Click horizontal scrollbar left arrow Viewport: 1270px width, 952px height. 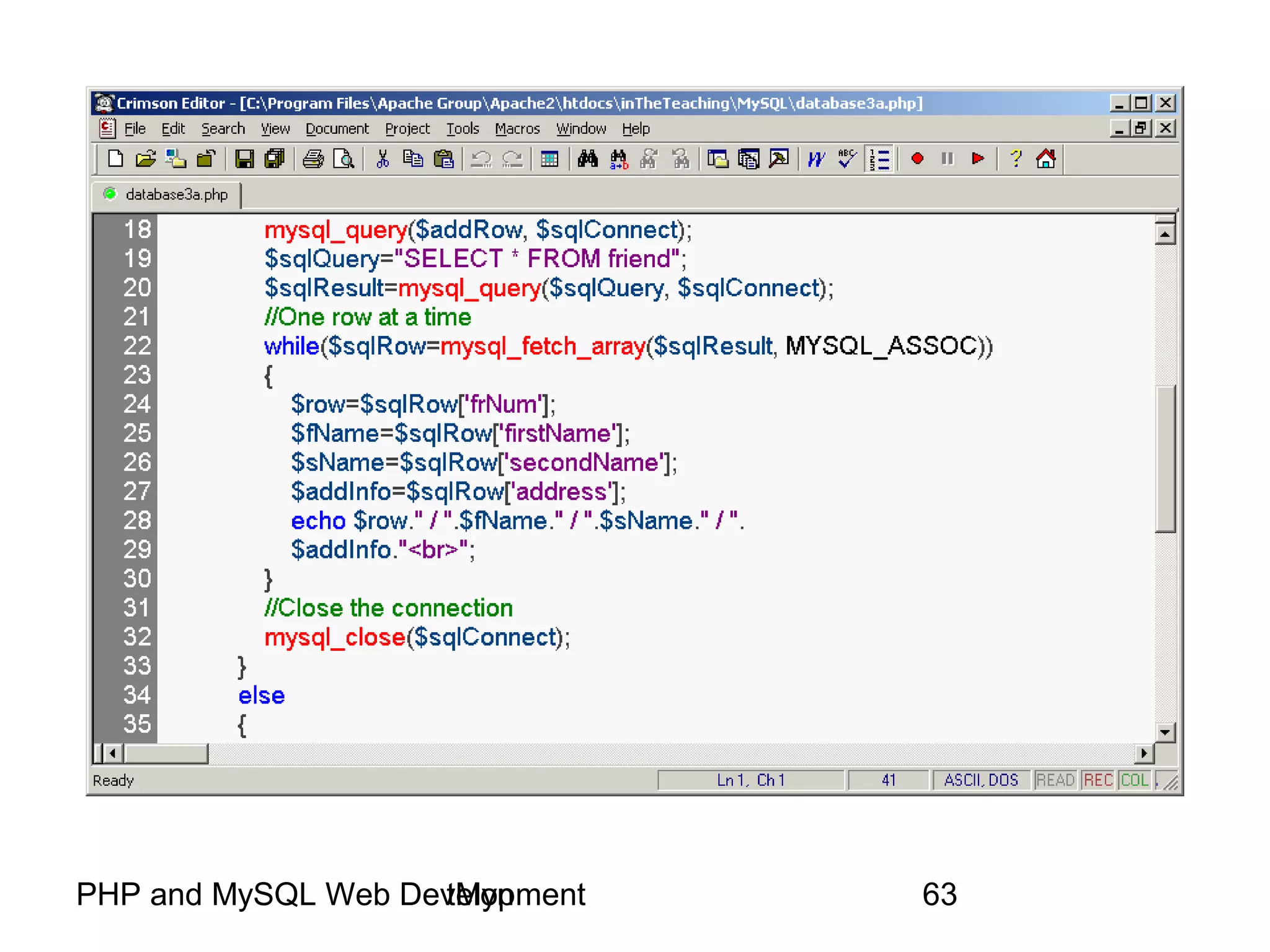click(x=113, y=753)
